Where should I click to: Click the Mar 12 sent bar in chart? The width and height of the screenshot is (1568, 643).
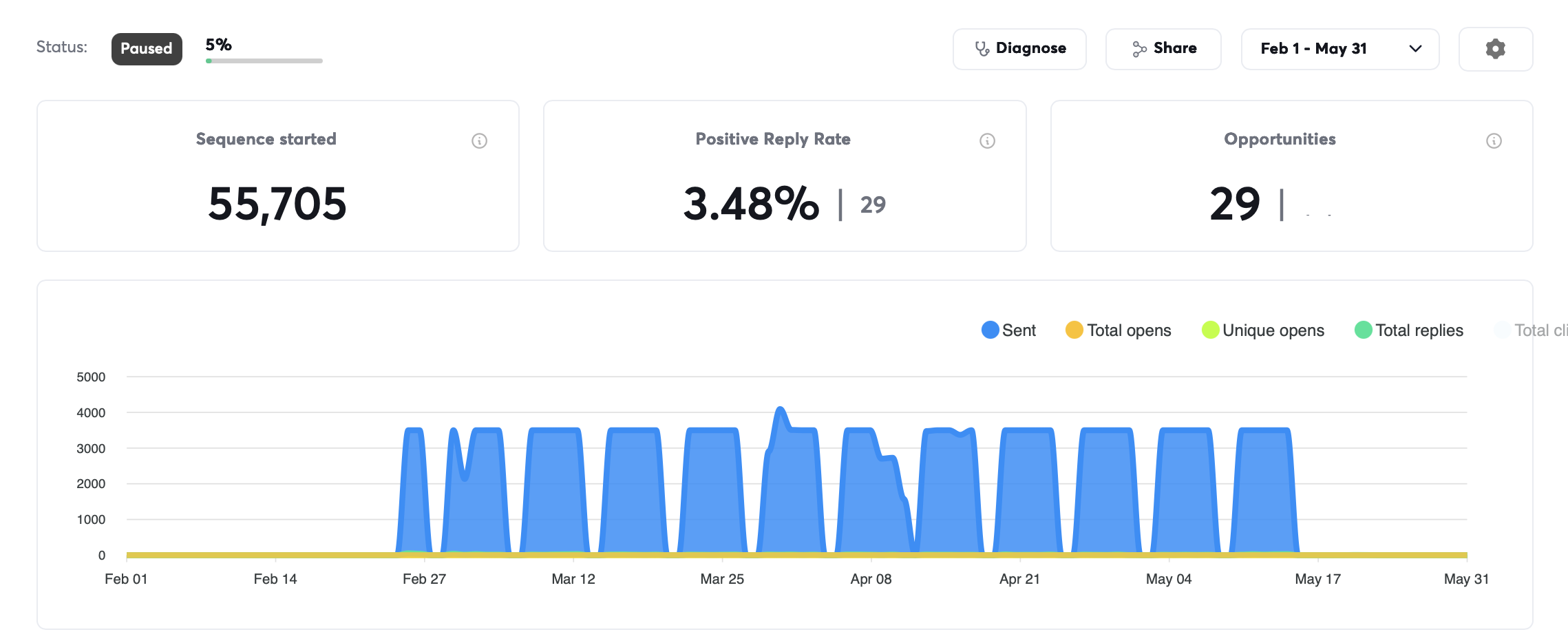(x=555, y=490)
